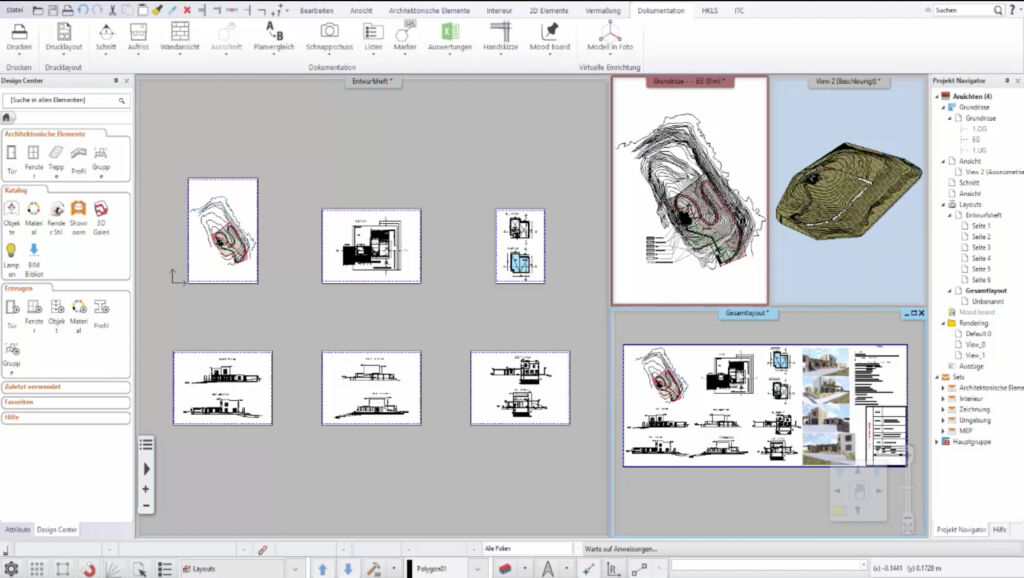Click the settings gear in bottom toolbar
The image size is (1024, 578).
[11, 569]
